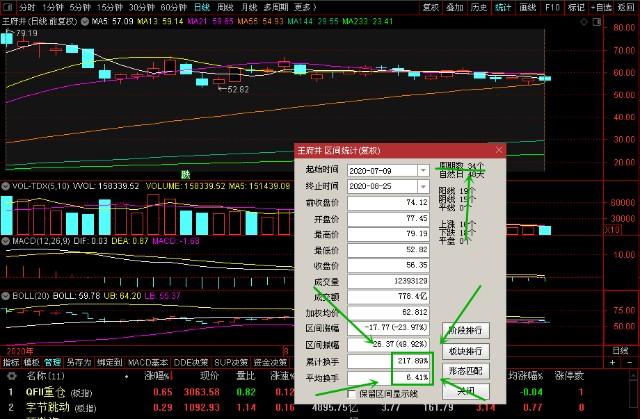The image size is (640, 419).
Task: Click the 最高价 field showing 79.19
Action: [x=388, y=234]
